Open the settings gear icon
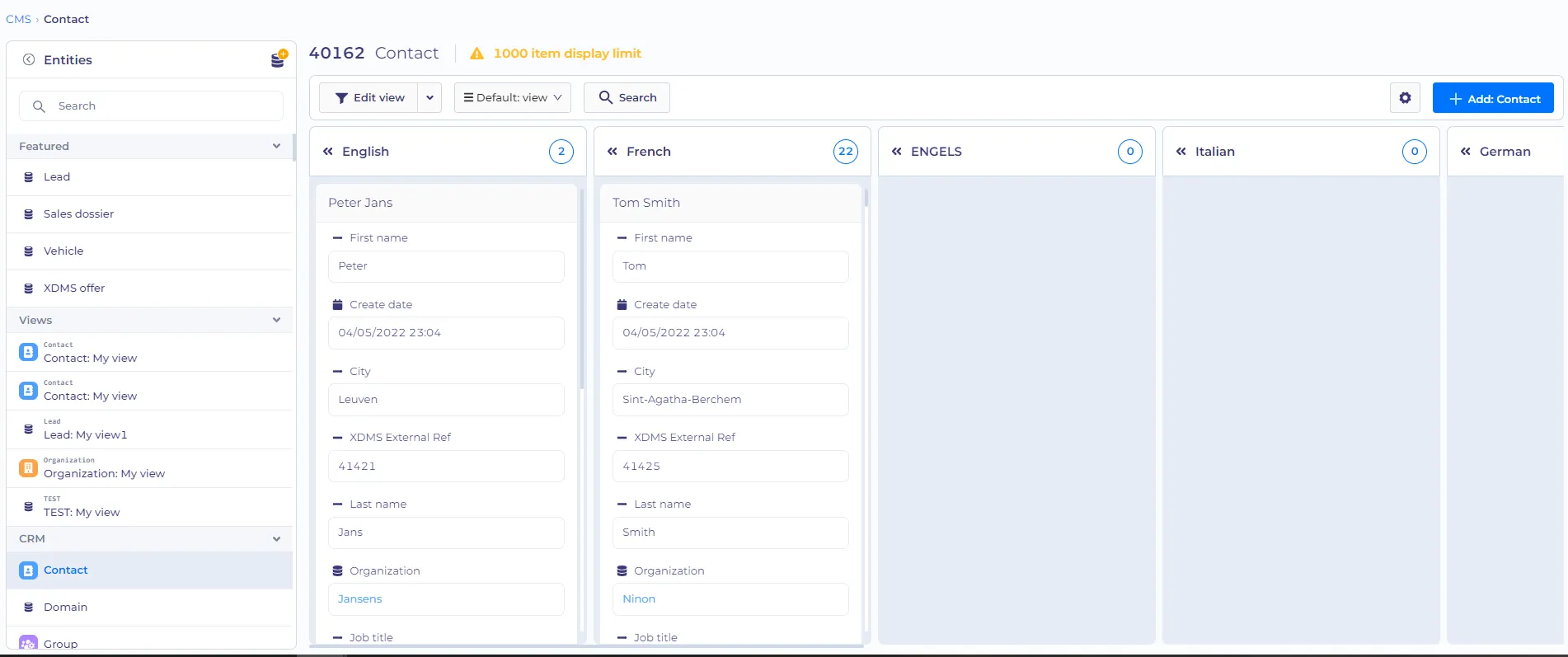Screen dimensions: 1568x657 tap(1405, 98)
